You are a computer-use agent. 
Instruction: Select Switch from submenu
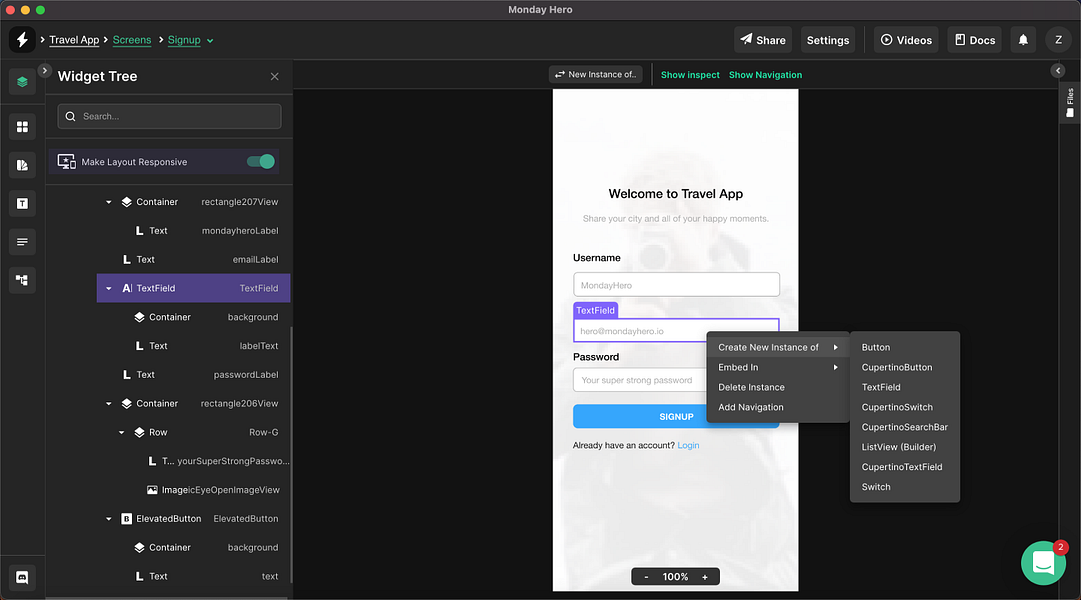(905, 487)
